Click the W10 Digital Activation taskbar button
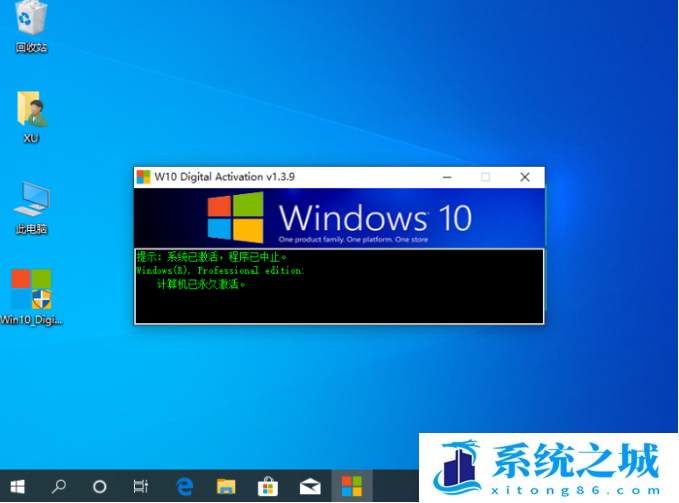679x503 pixels. pyautogui.click(x=352, y=486)
